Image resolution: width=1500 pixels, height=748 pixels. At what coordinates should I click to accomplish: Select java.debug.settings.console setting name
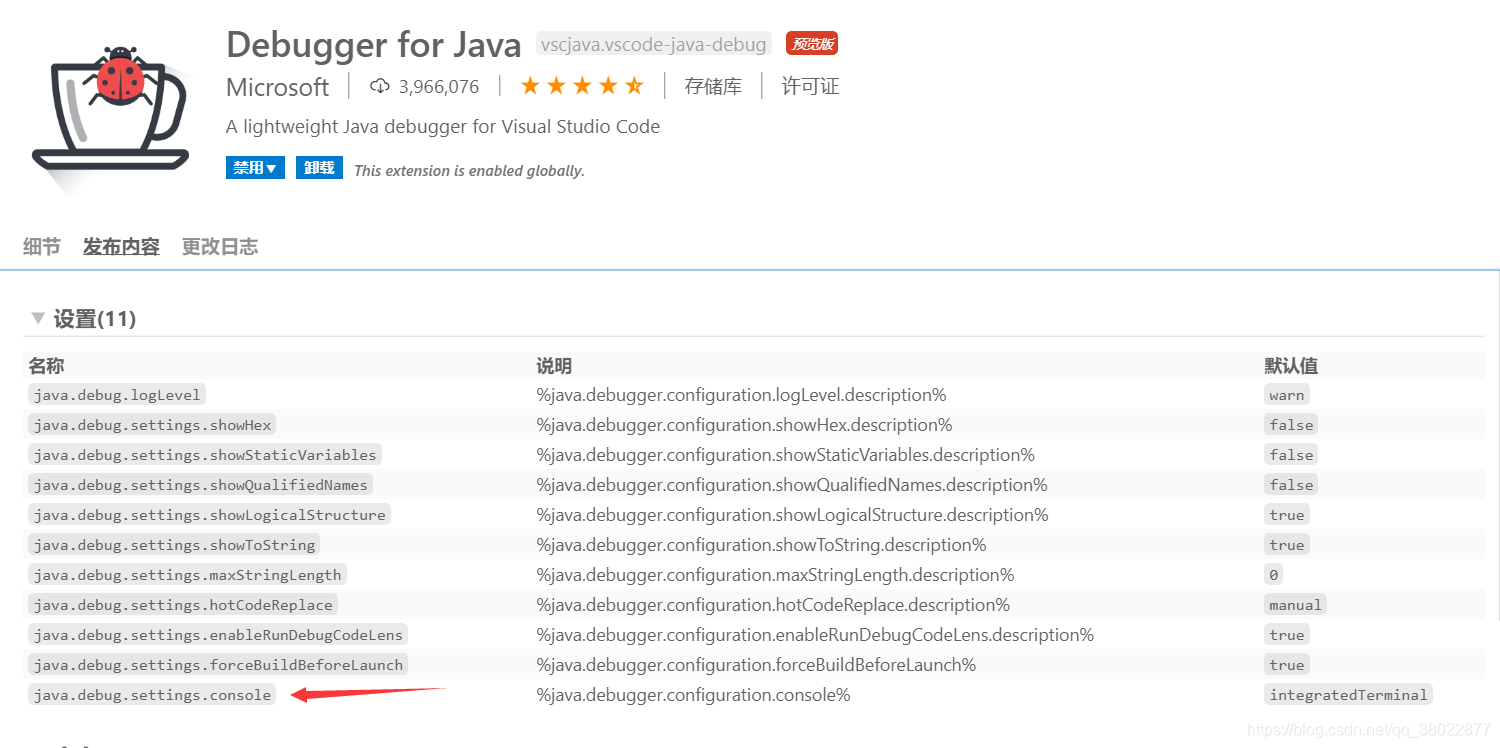(x=152, y=695)
